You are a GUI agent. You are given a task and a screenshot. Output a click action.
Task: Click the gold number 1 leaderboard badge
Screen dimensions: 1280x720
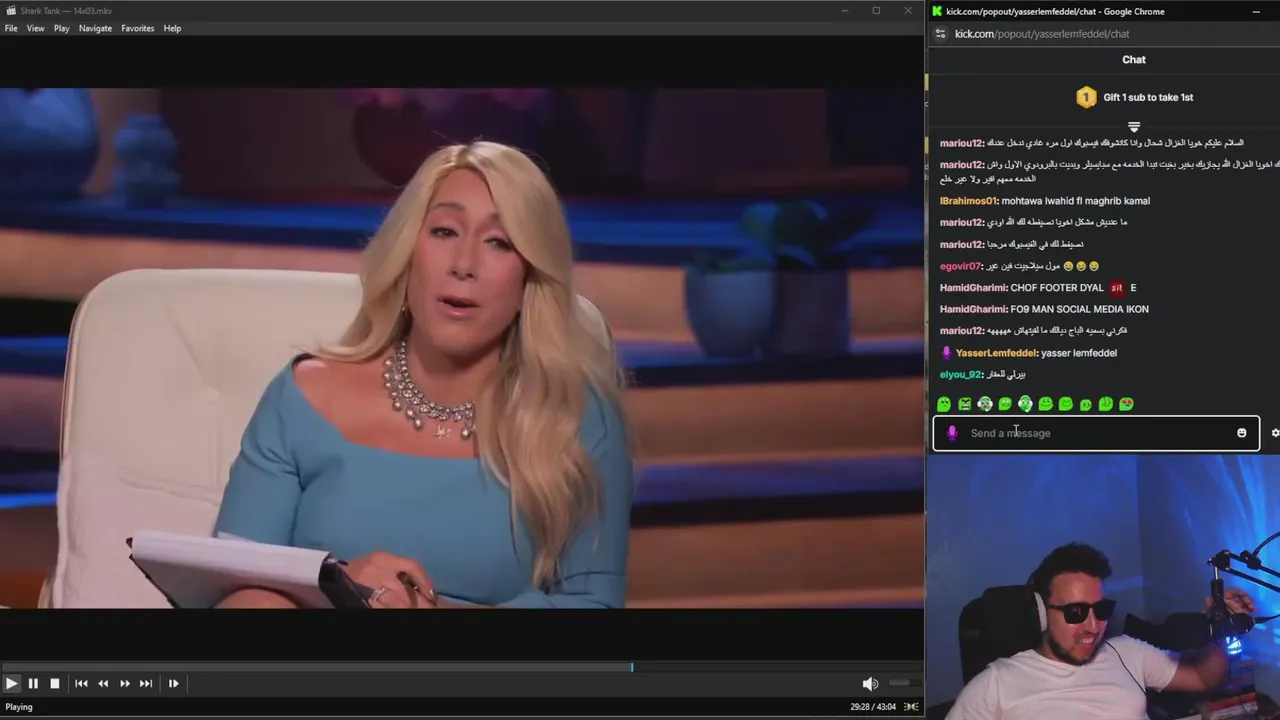pos(1086,97)
